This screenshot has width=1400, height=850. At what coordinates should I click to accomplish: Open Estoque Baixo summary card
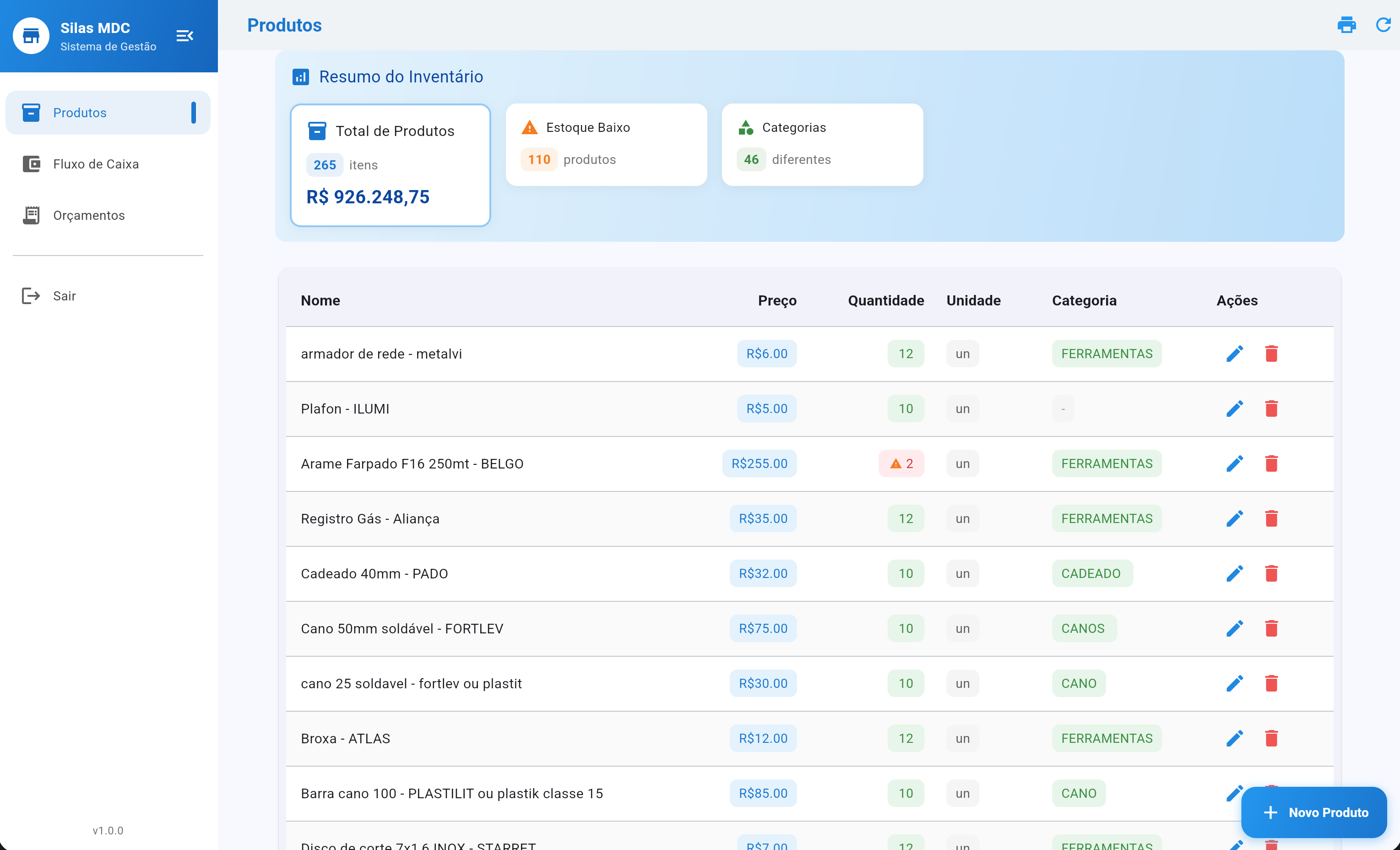click(x=606, y=144)
